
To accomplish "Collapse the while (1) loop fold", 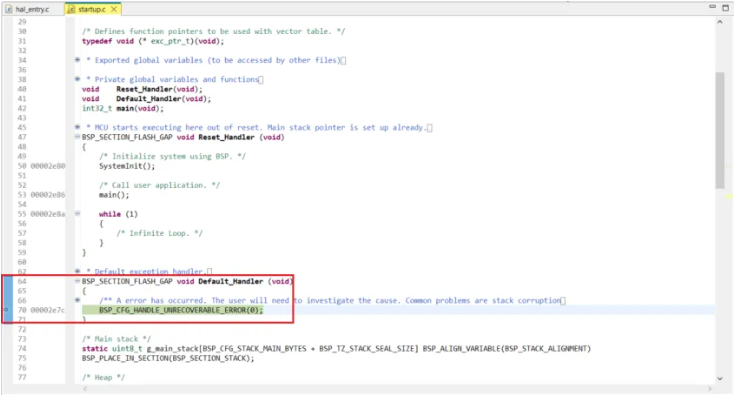I will tap(77, 214).
